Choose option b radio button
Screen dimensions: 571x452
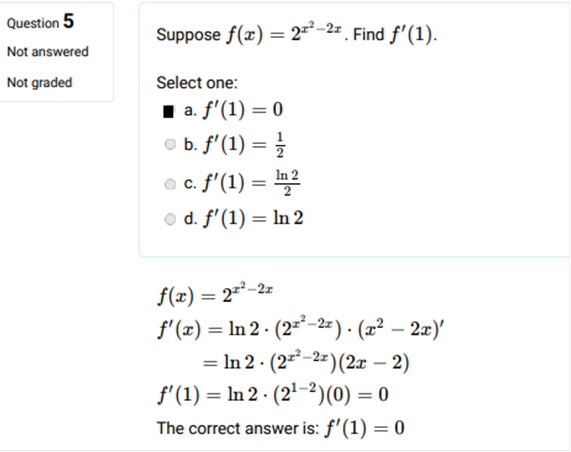point(170,144)
